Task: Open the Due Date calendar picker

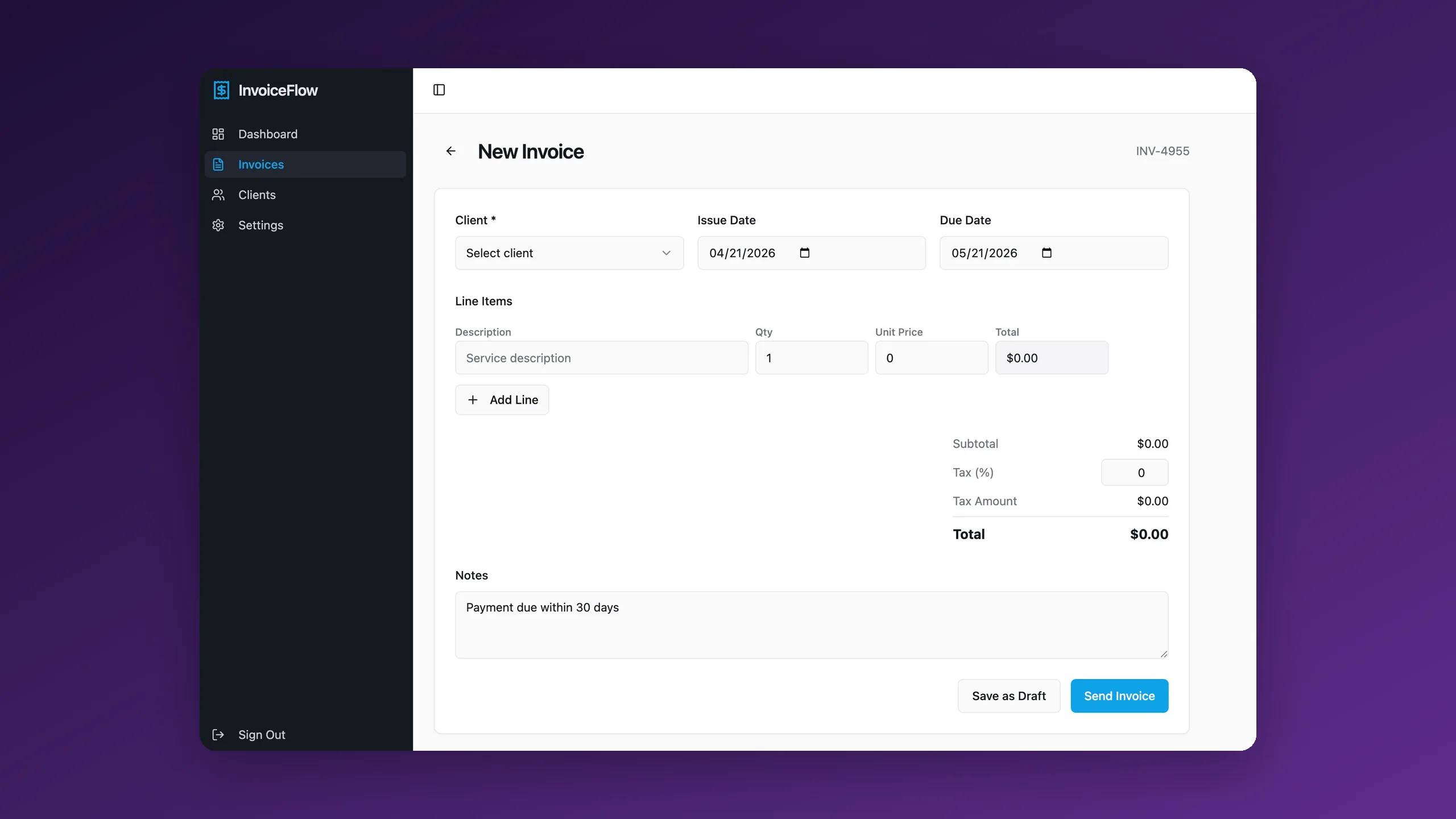Action: pyautogui.click(x=1046, y=253)
